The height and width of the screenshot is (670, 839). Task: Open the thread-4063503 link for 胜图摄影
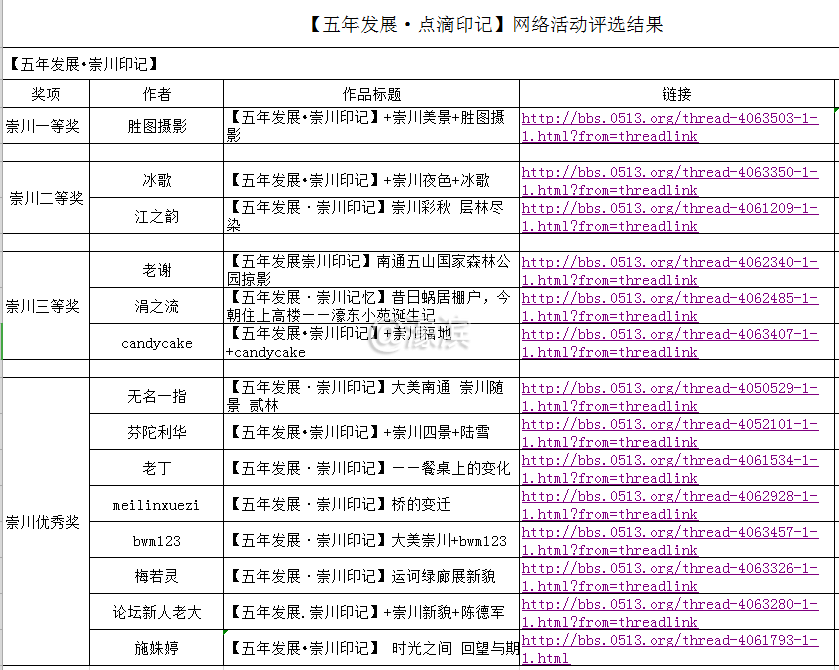coord(675,127)
